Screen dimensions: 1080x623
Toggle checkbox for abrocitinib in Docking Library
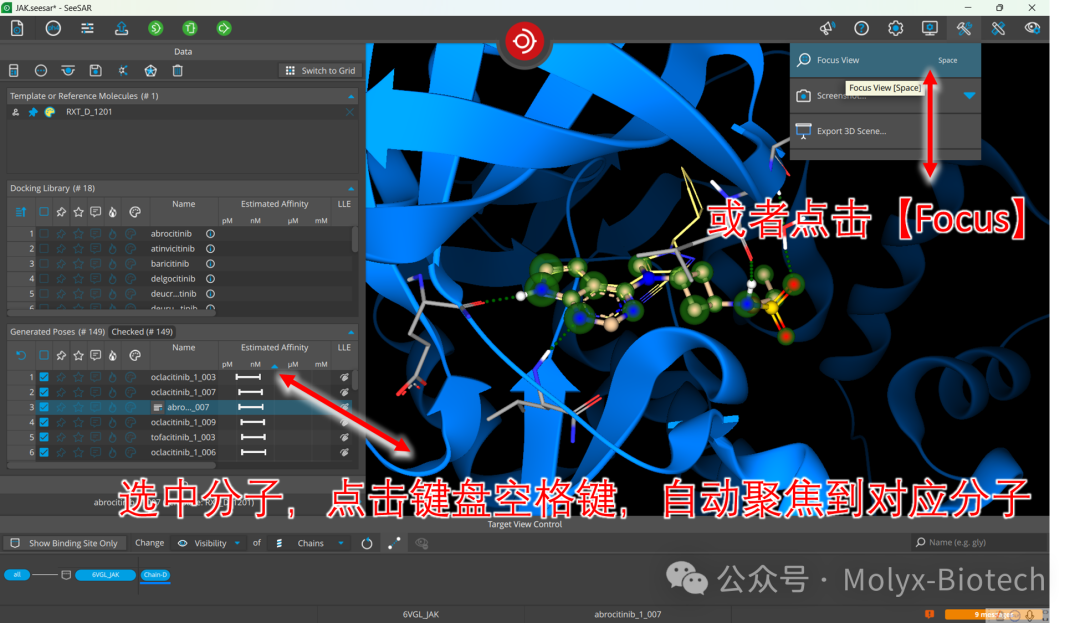pos(44,234)
